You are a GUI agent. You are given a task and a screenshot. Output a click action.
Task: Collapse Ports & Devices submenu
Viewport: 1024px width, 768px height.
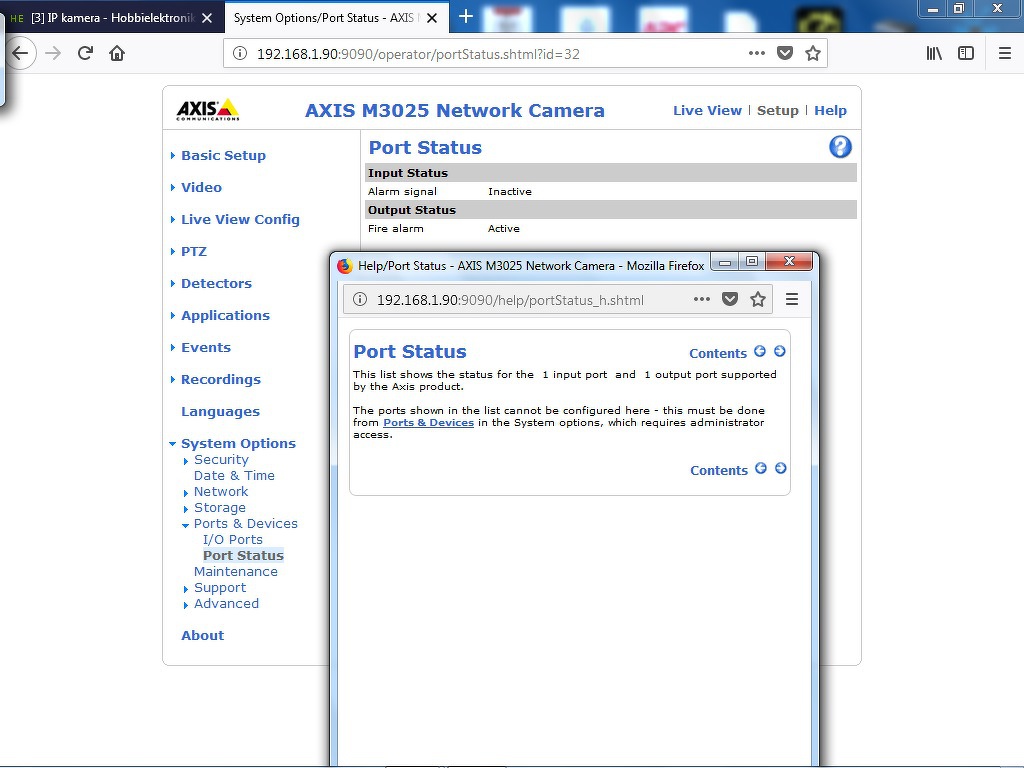245,524
